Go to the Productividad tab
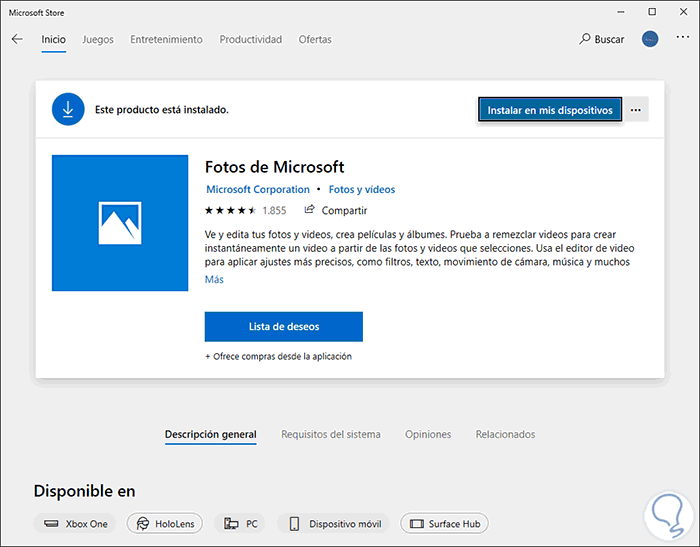The height and width of the screenshot is (547, 700). point(251,40)
